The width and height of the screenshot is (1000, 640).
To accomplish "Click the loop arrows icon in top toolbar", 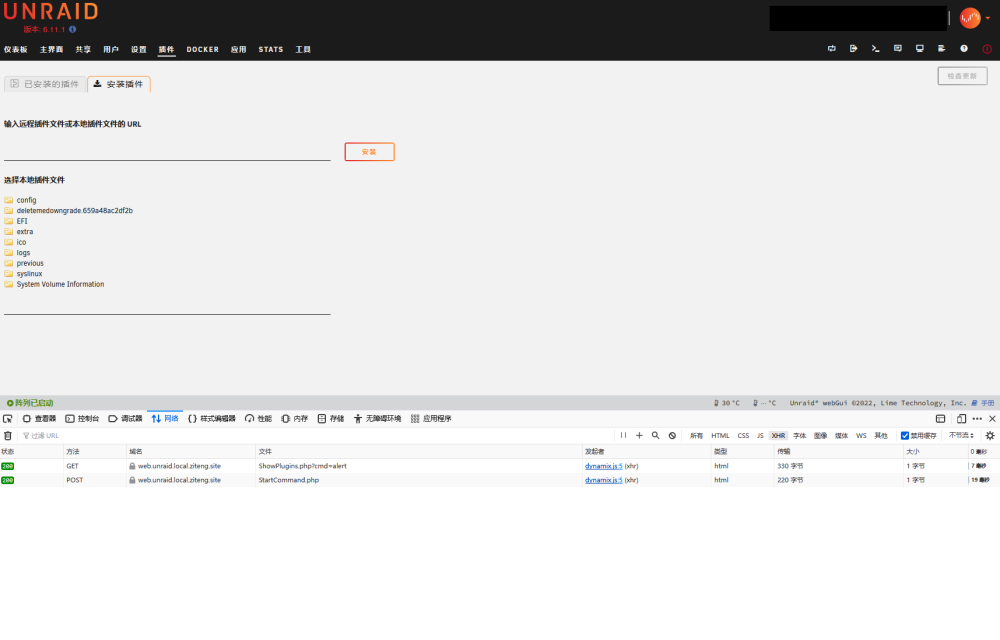I will pos(832,48).
